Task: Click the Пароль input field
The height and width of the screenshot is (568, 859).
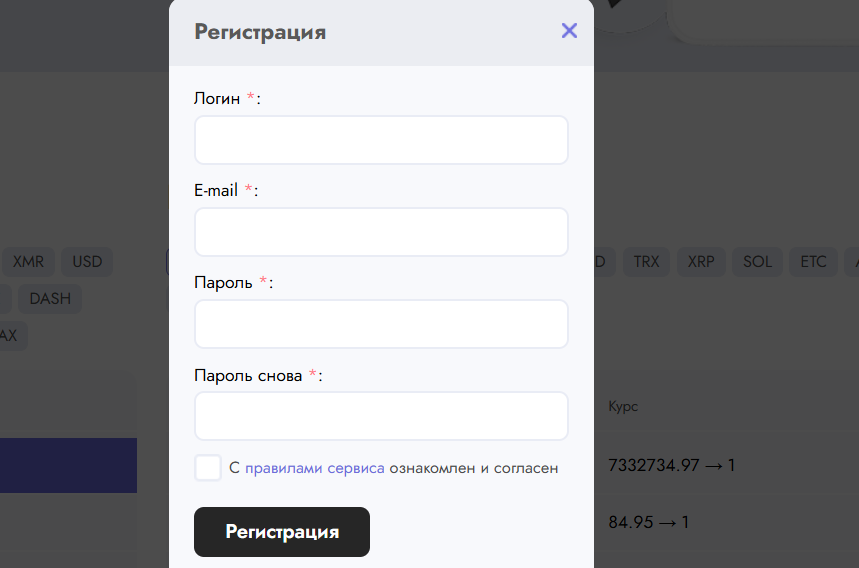Action: pyautogui.click(x=381, y=324)
